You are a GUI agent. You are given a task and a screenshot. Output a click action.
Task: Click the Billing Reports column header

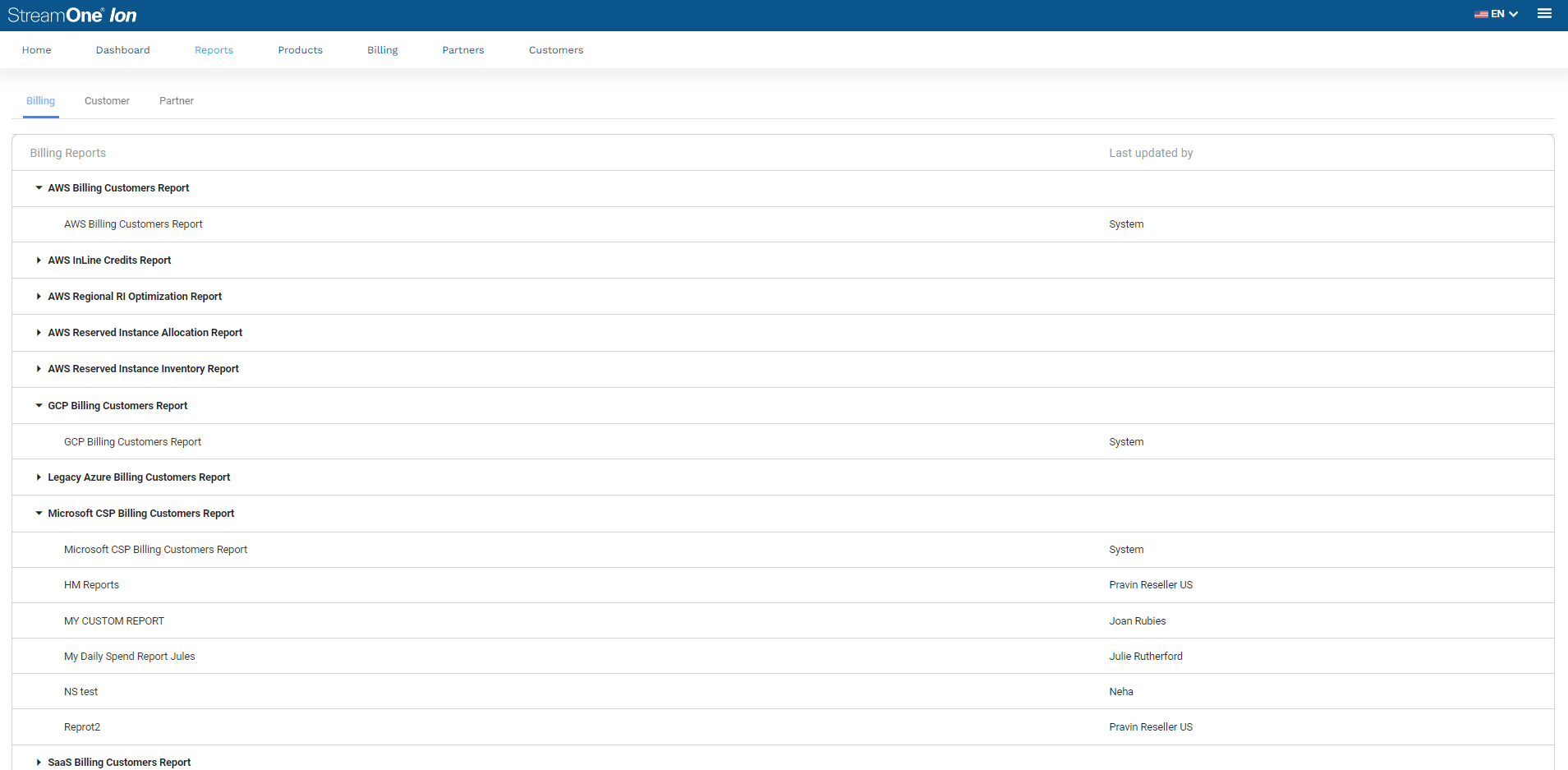point(68,153)
